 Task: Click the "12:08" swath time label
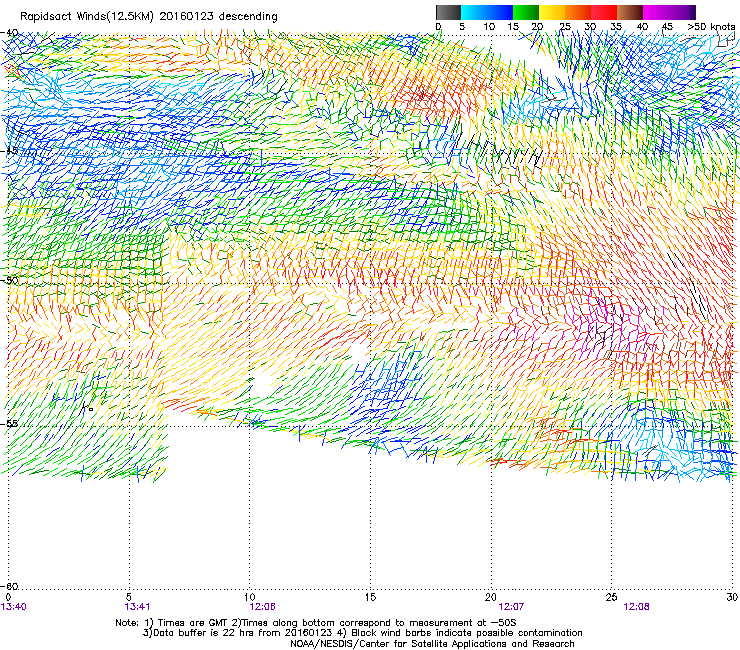[x=636, y=607]
